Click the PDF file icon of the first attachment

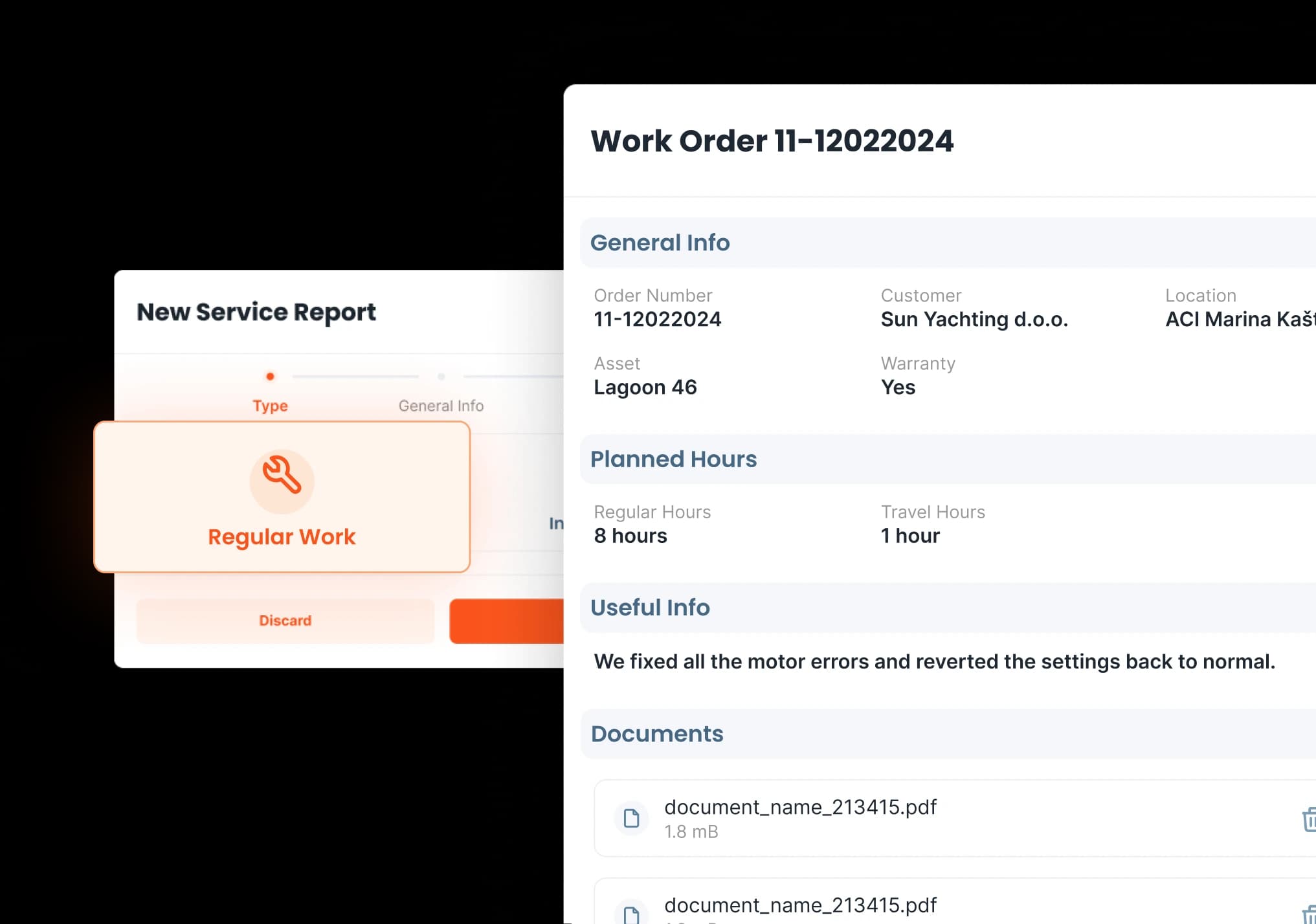coord(630,818)
